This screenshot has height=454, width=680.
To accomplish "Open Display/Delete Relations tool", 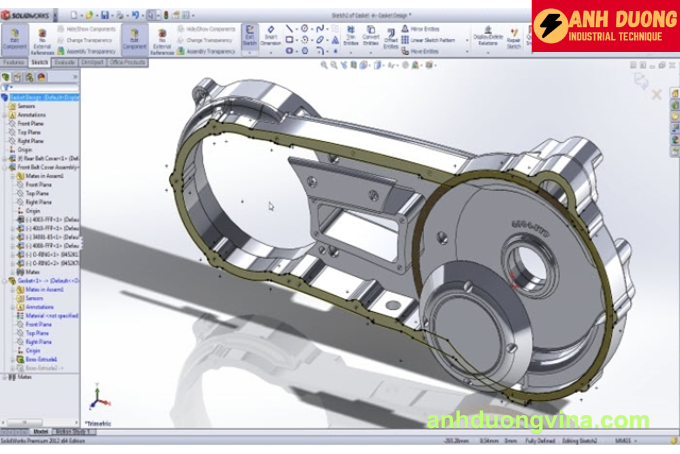I will (487, 38).
